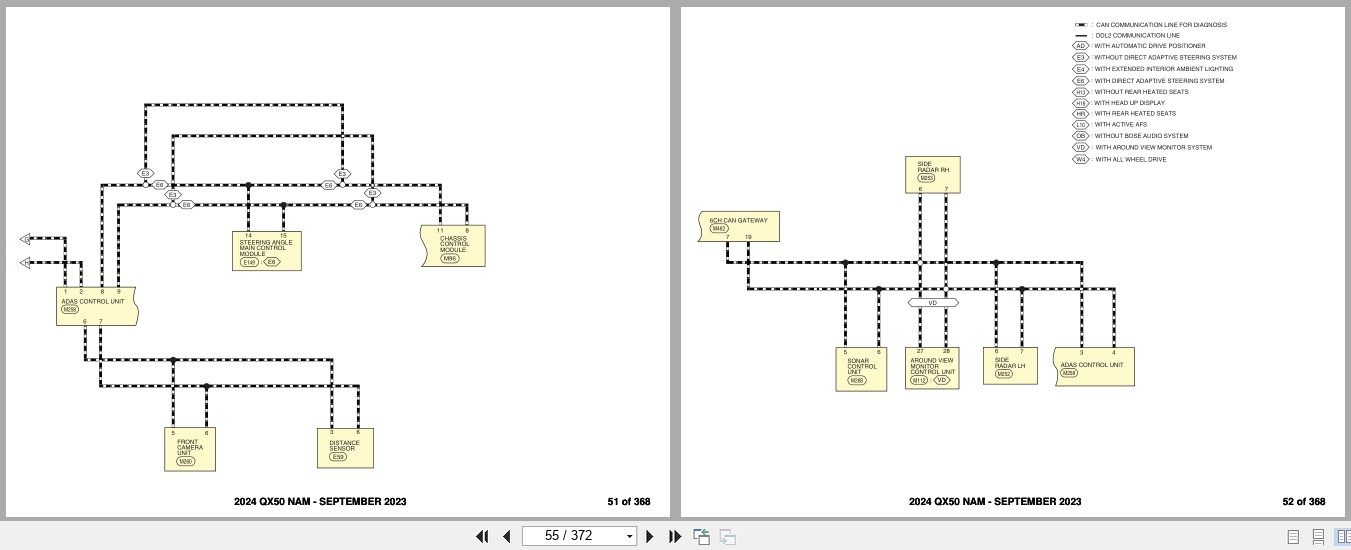Click the right page footer '2024 QX50 NAM - SEPTEMBER 2023'
Viewport: 1351px width, 550px height.
(995, 502)
